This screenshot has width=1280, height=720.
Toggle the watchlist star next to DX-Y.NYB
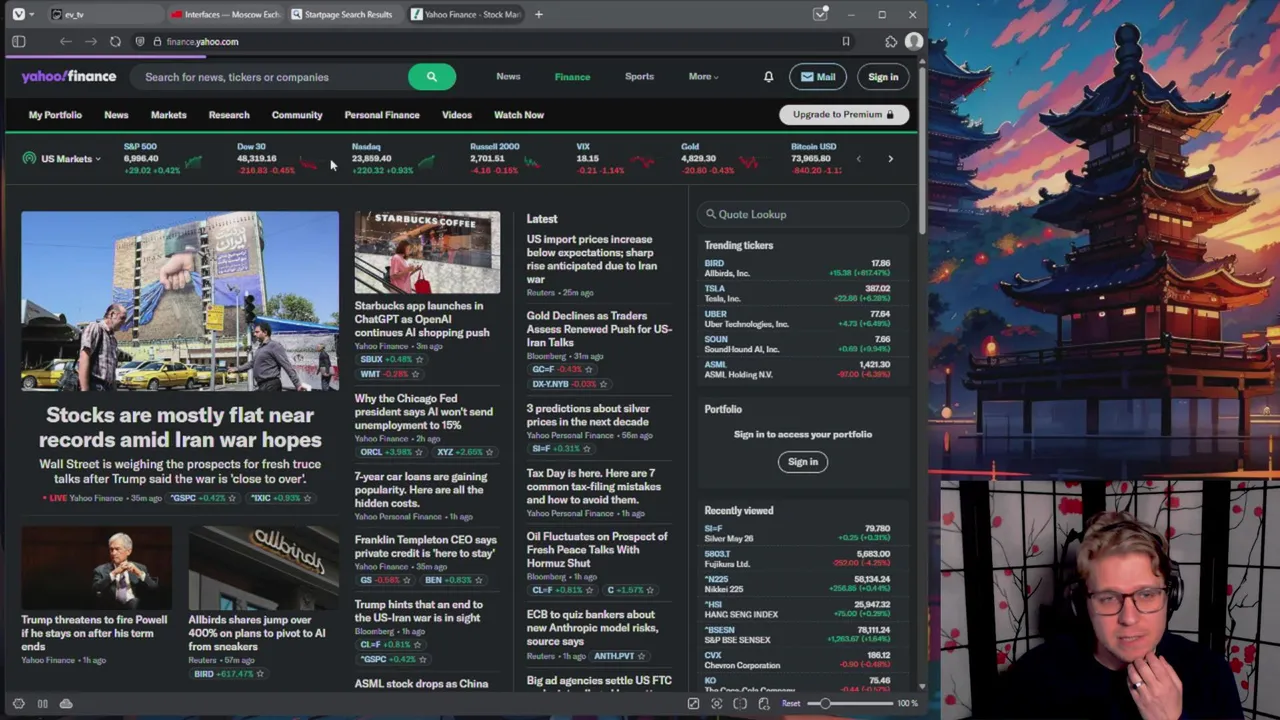click(603, 384)
